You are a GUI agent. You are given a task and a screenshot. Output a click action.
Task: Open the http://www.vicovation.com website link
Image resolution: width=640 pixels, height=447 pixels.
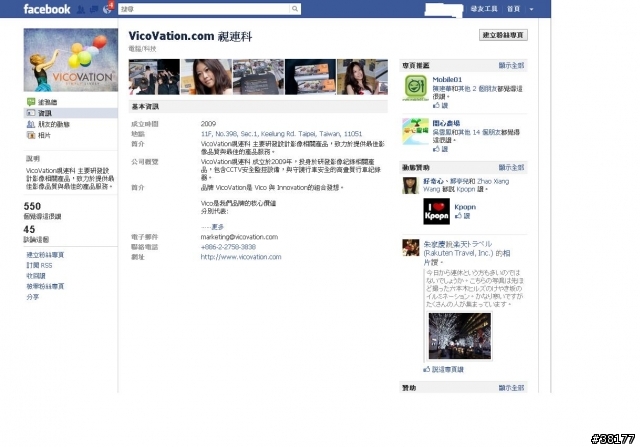pos(241,257)
